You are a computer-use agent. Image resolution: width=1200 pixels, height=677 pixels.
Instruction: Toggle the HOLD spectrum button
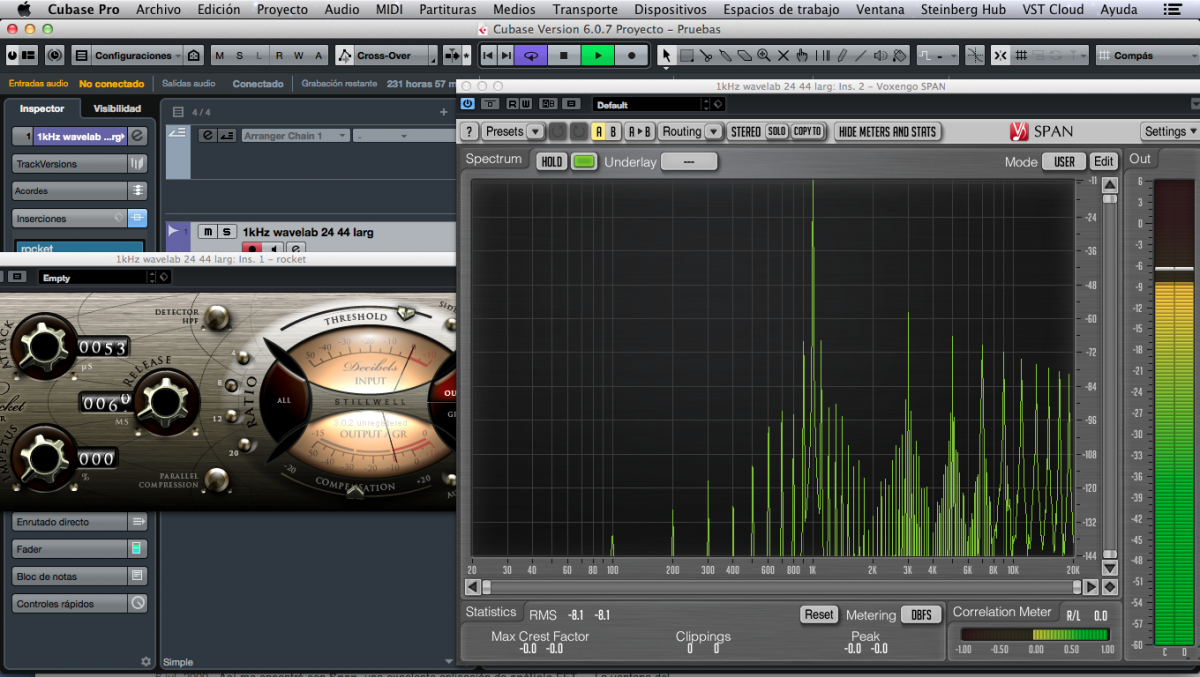tap(551, 161)
